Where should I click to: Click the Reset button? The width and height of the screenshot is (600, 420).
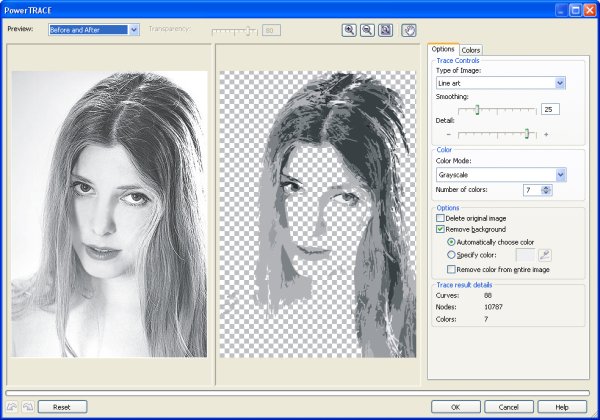click(62, 407)
